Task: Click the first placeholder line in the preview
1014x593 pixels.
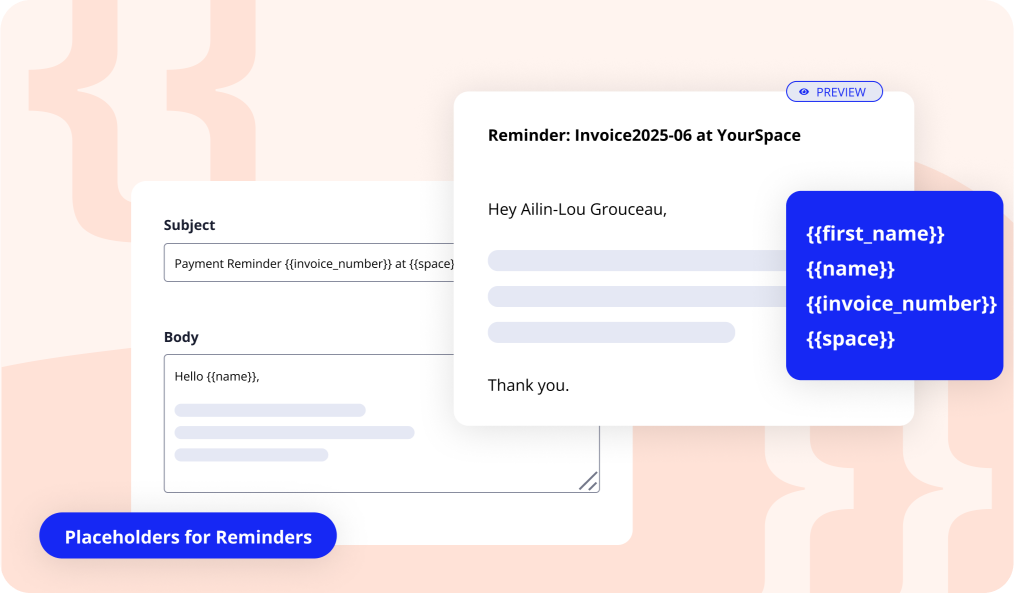Action: (x=637, y=261)
